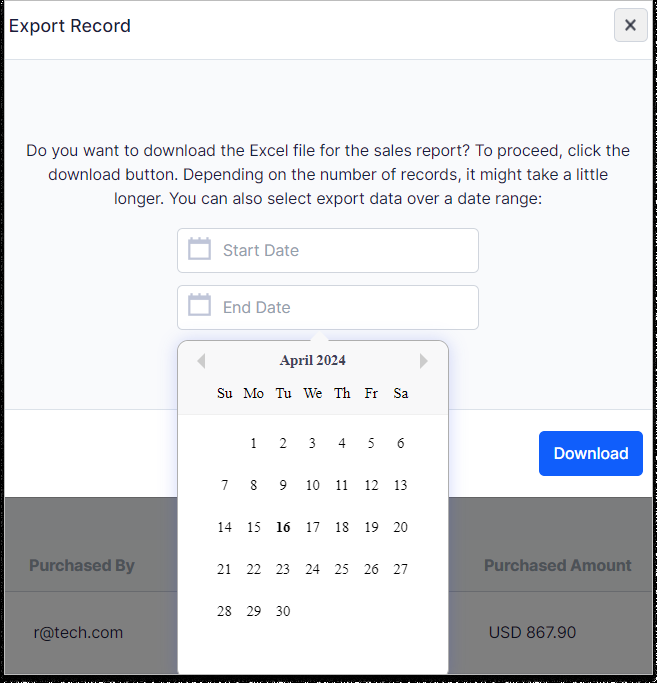Close the Export Record dialog

point(630,25)
